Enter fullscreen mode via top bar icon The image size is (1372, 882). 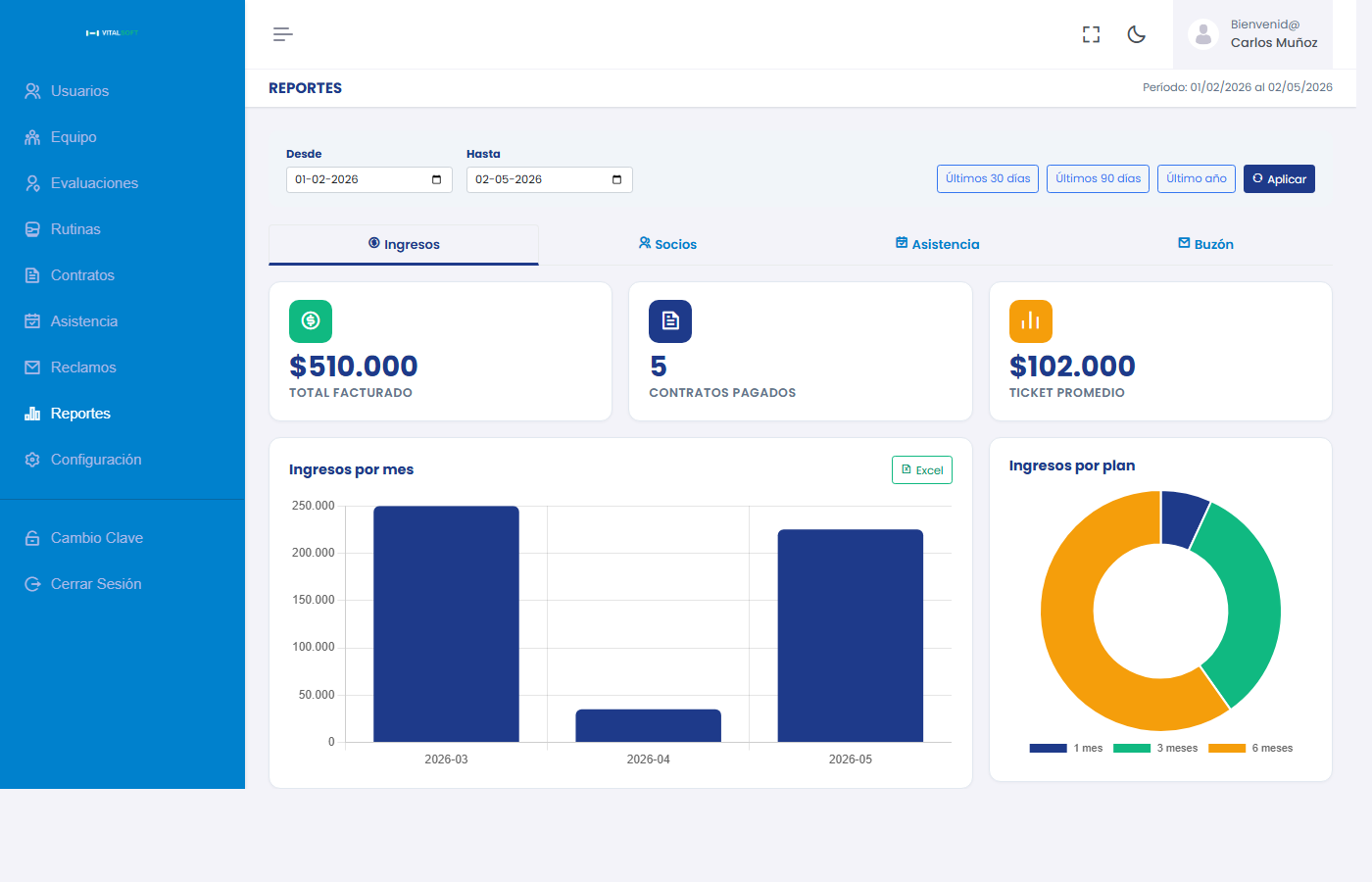pyautogui.click(x=1091, y=34)
